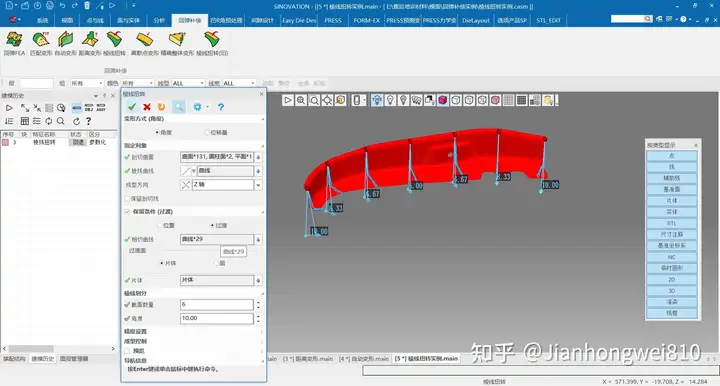This screenshot has width=720, height=386.
Task: Click the 3D button in type display panel
Action: click(671, 291)
